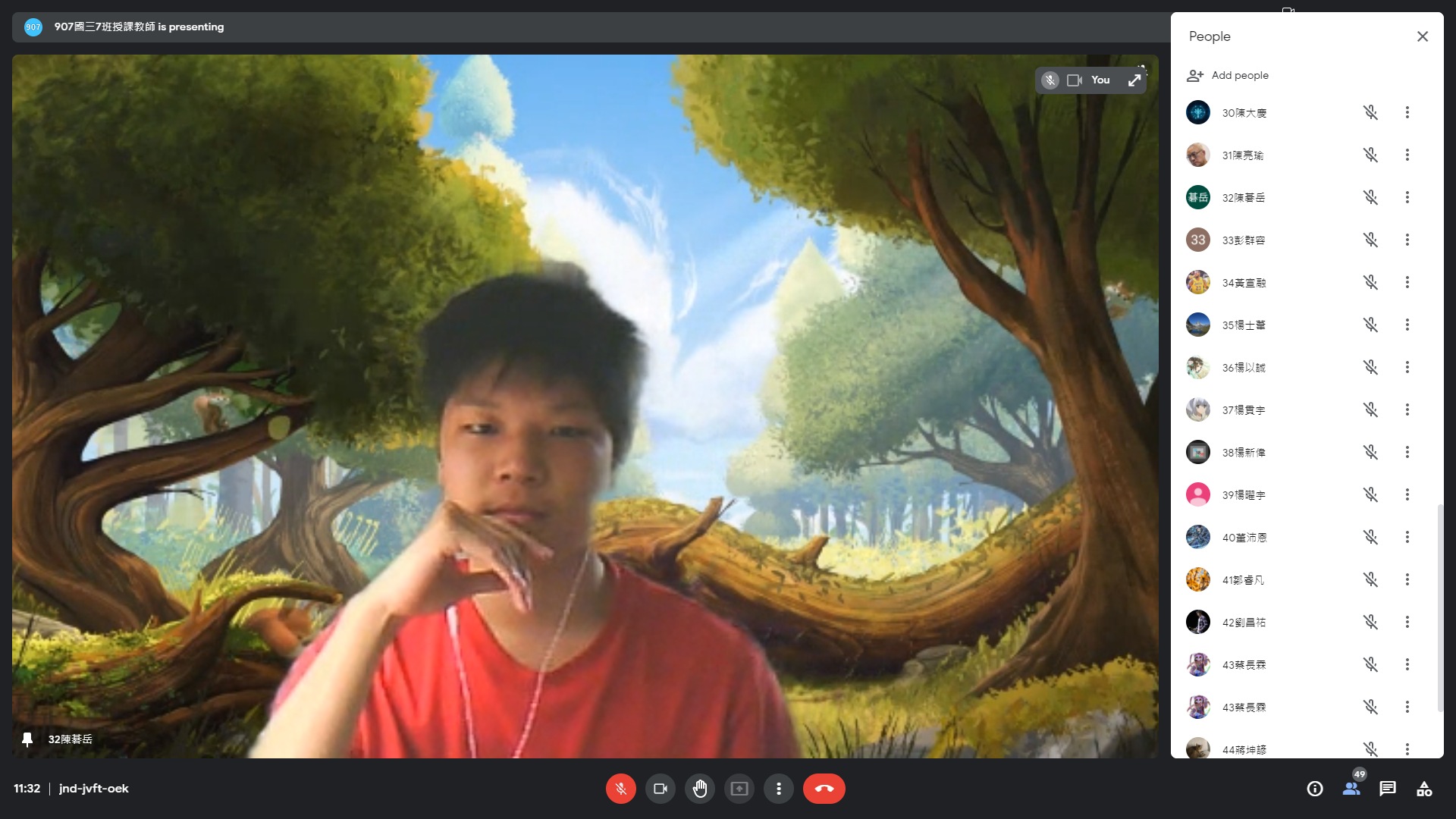Raise your hand
This screenshot has height=819, width=1456.
pyautogui.click(x=699, y=789)
